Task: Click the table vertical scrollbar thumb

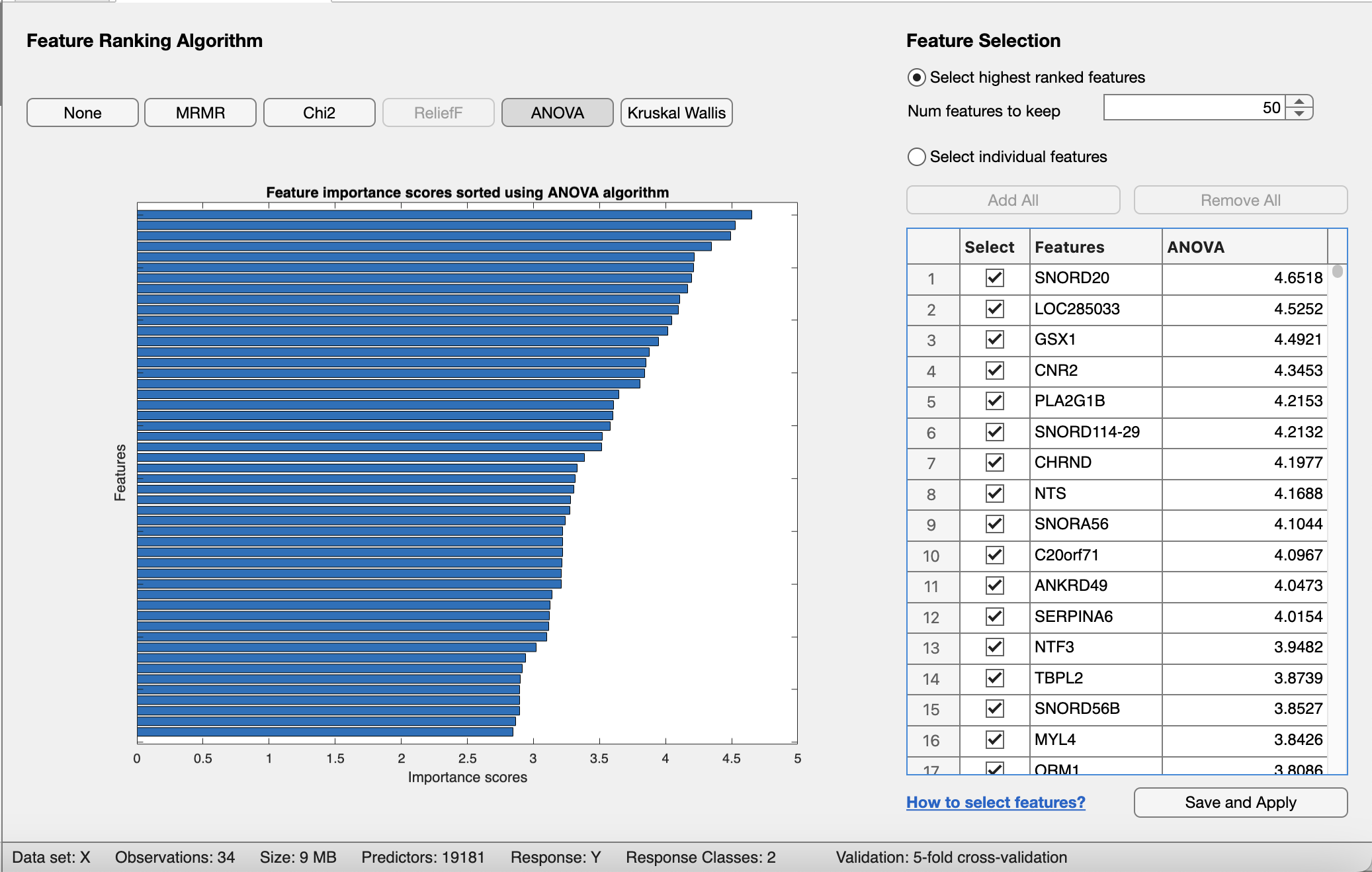Action: [1337, 271]
